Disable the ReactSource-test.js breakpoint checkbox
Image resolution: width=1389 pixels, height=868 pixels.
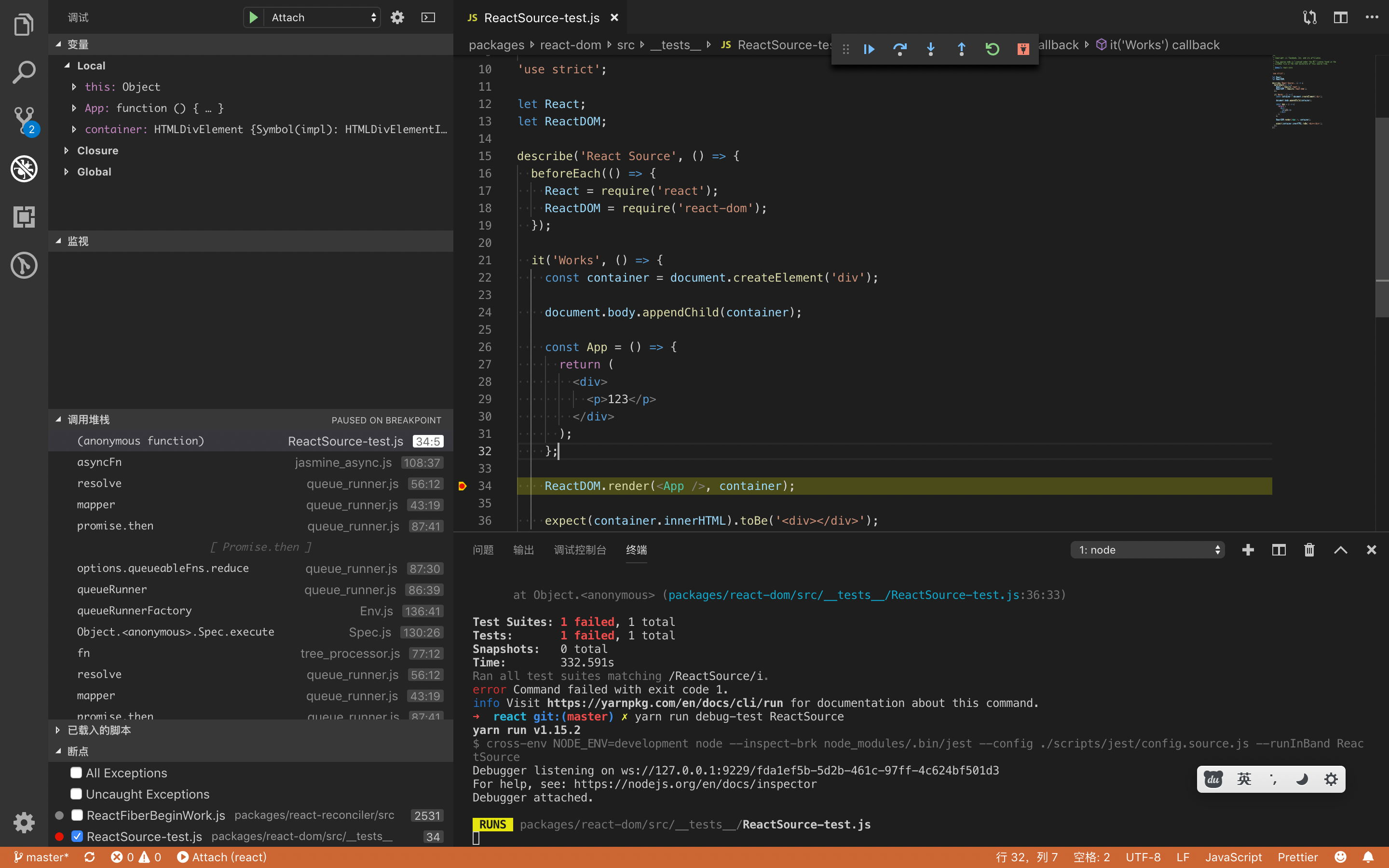pos(77,837)
